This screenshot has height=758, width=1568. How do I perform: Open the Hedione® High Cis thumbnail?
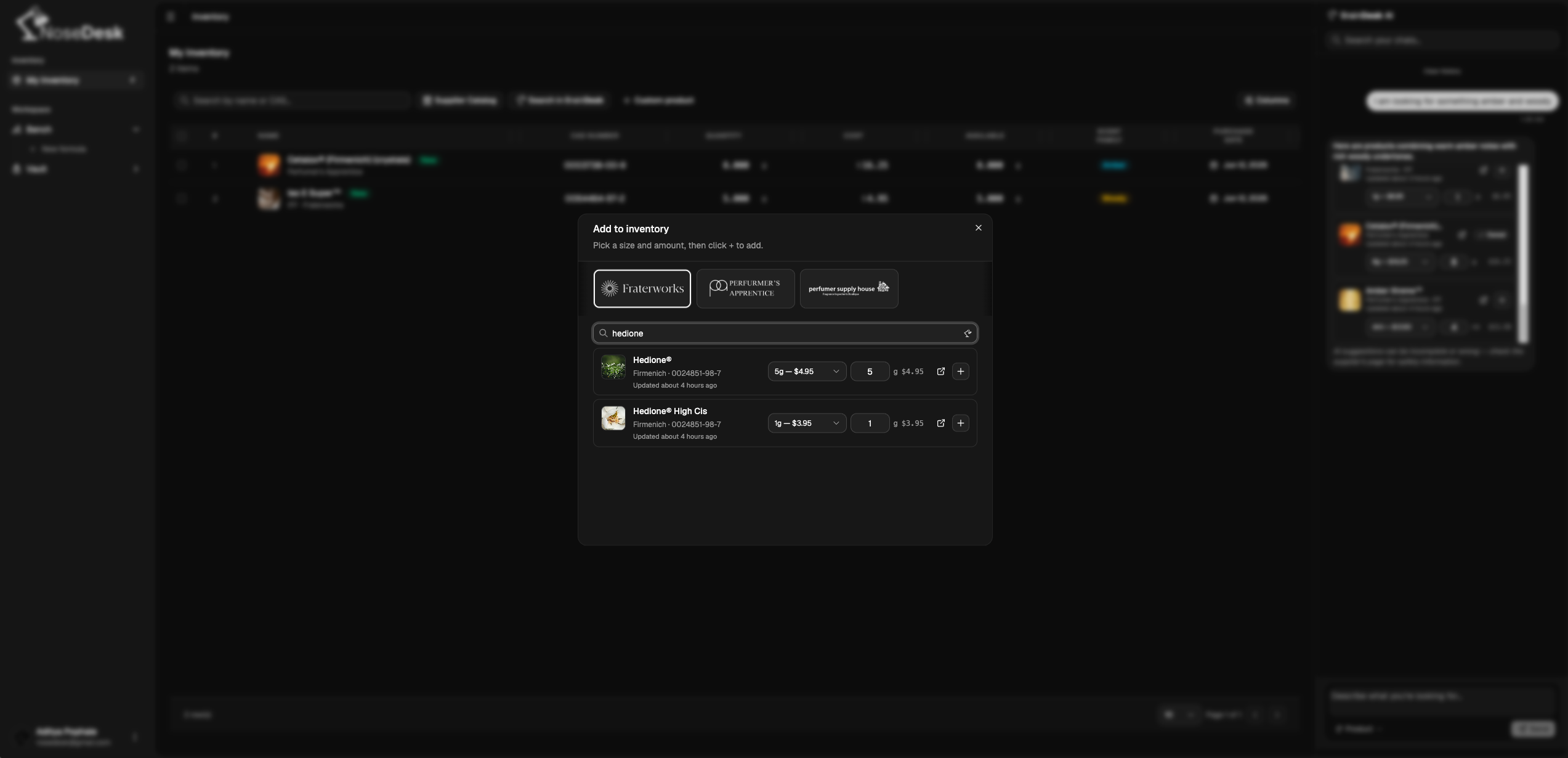click(613, 418)
